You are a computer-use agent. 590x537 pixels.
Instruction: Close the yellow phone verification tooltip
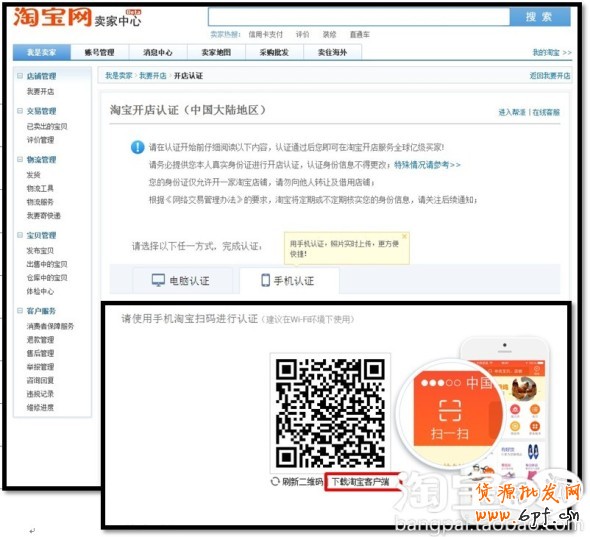[x=404, y=236]
